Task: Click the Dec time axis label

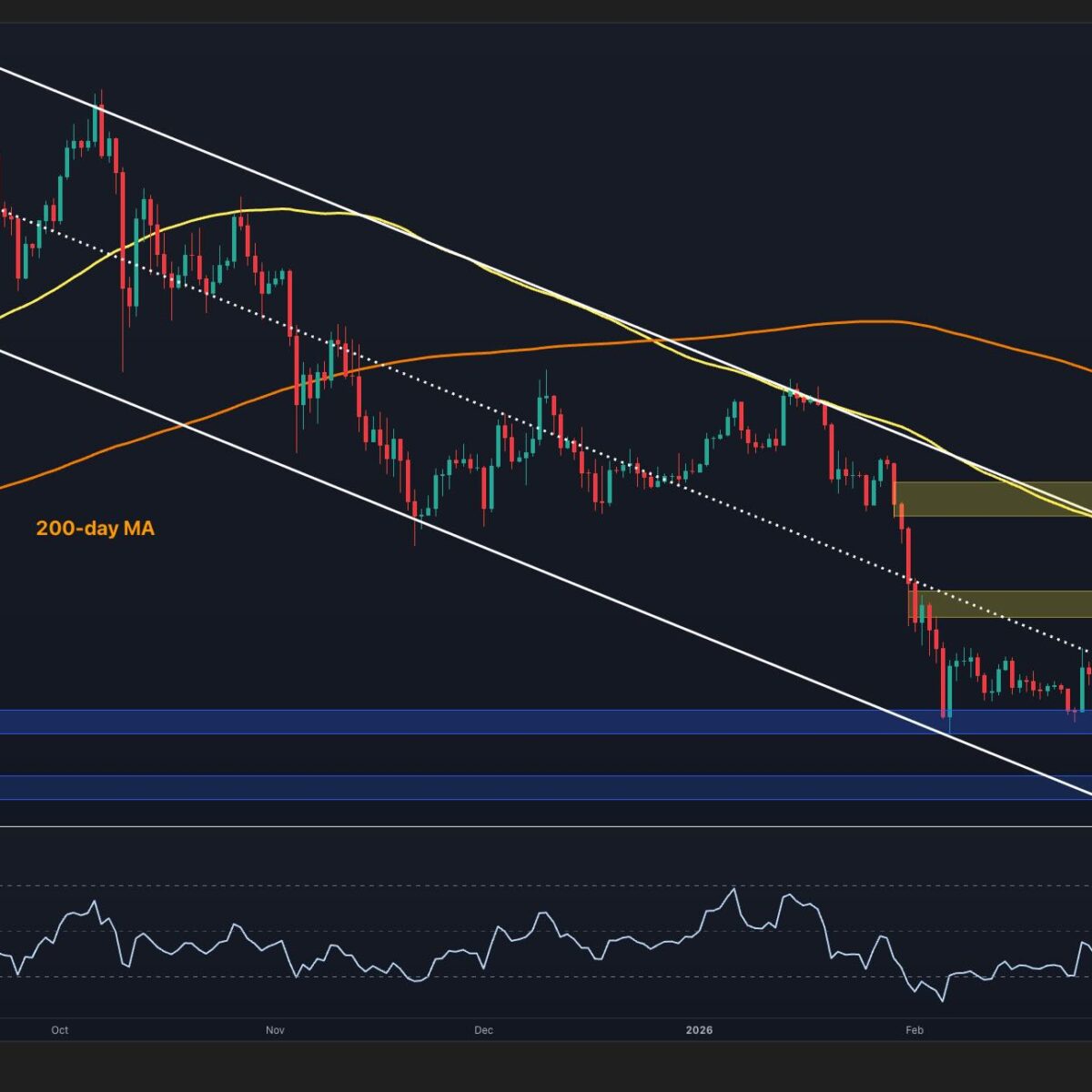Action: [483, 1030]
